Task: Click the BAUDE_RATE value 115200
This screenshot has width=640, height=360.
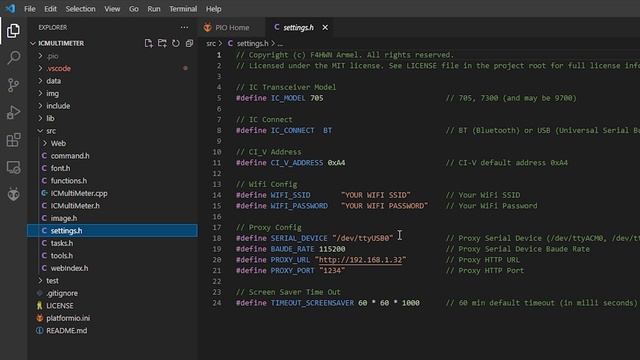Action: point(332,249)
